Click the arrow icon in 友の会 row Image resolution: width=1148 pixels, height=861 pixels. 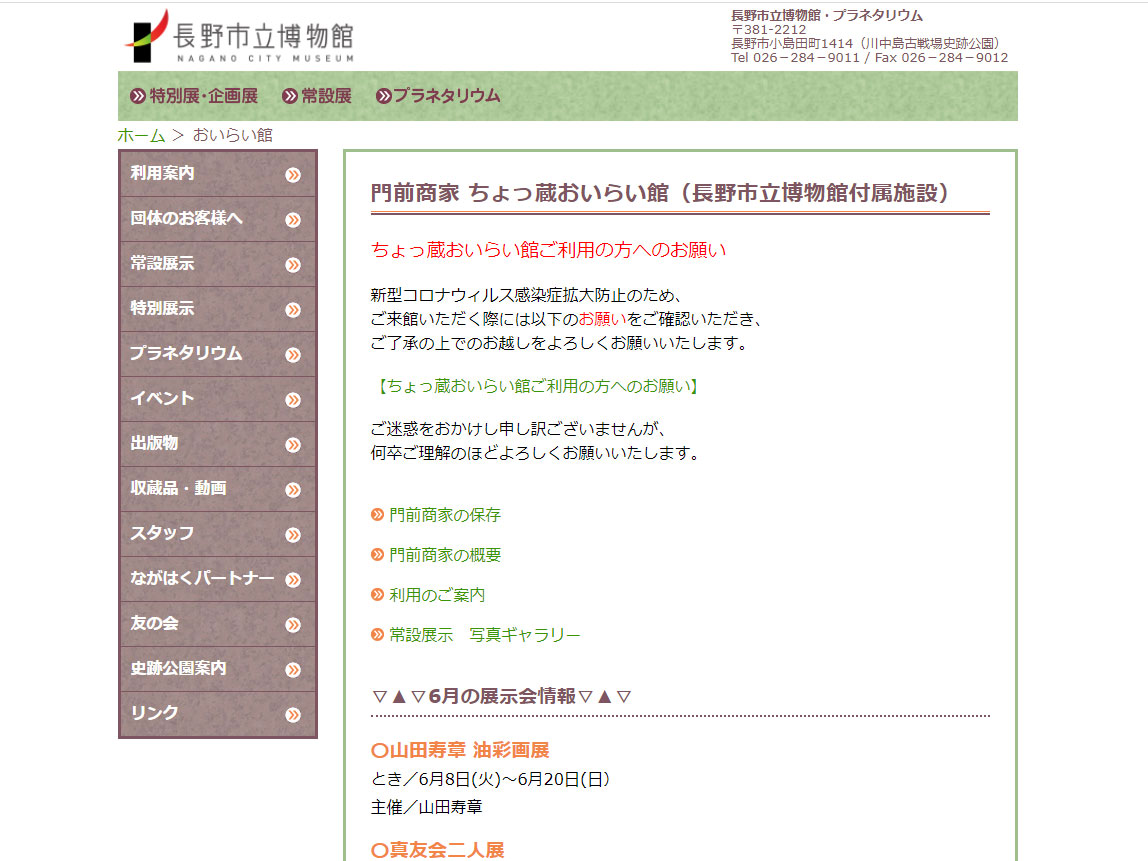click(293, 625)
